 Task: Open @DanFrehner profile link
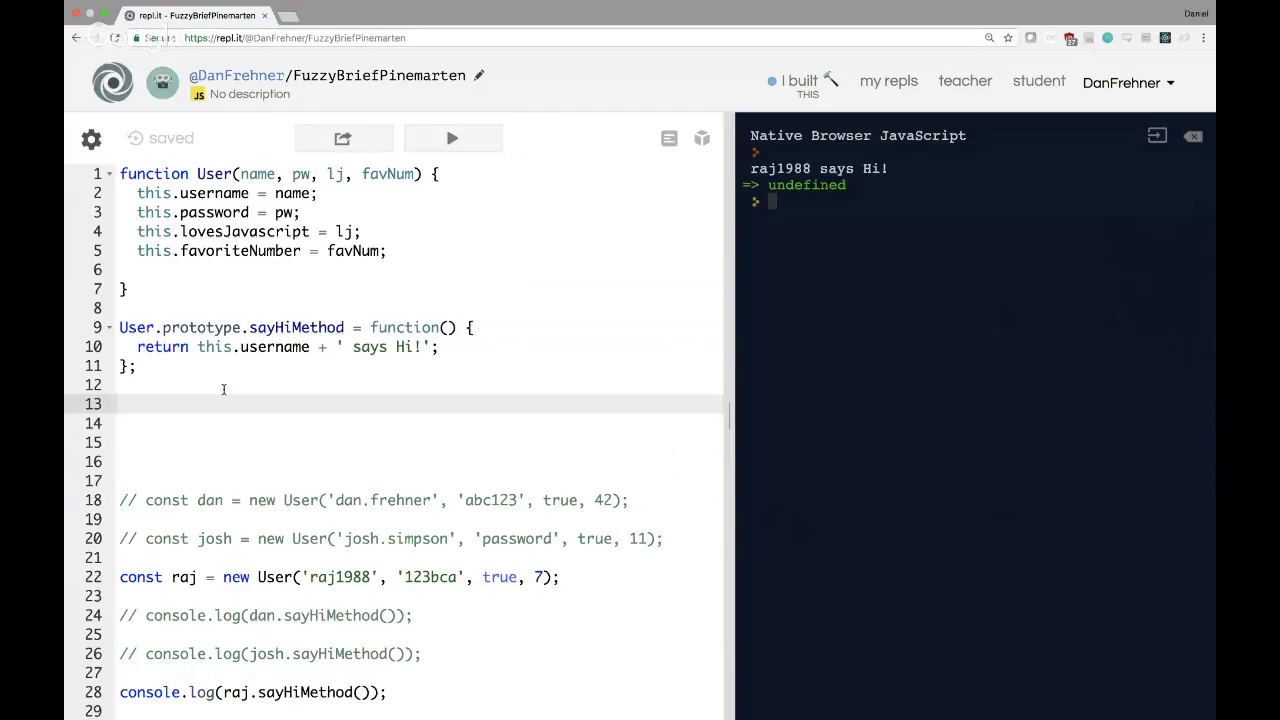pos(236,75)
